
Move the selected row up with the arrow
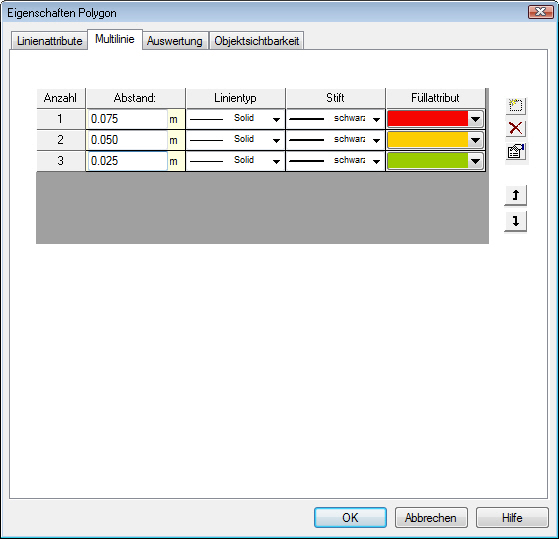[516, 195]
